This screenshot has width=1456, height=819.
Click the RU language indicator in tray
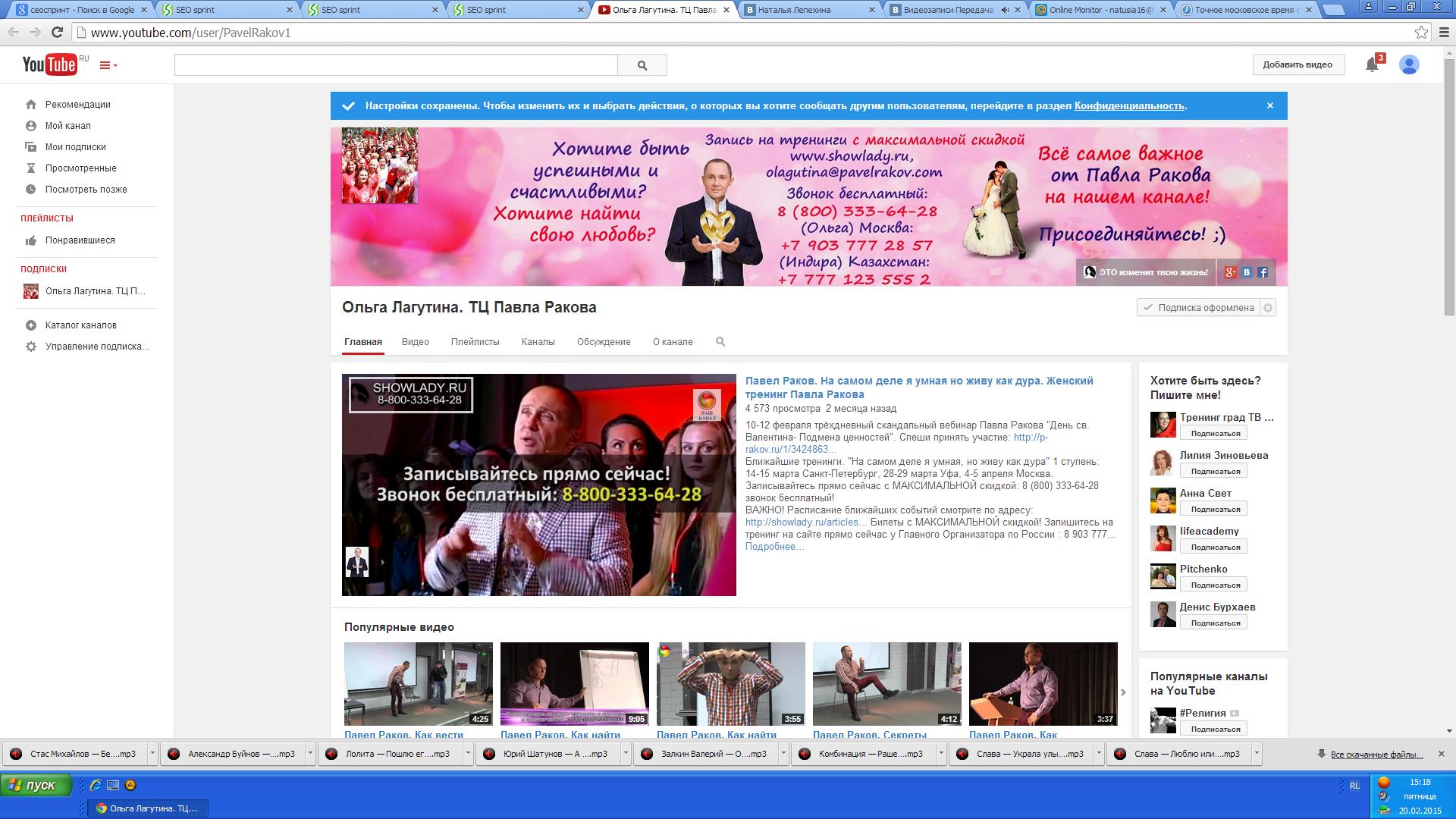click(1354, 786)
